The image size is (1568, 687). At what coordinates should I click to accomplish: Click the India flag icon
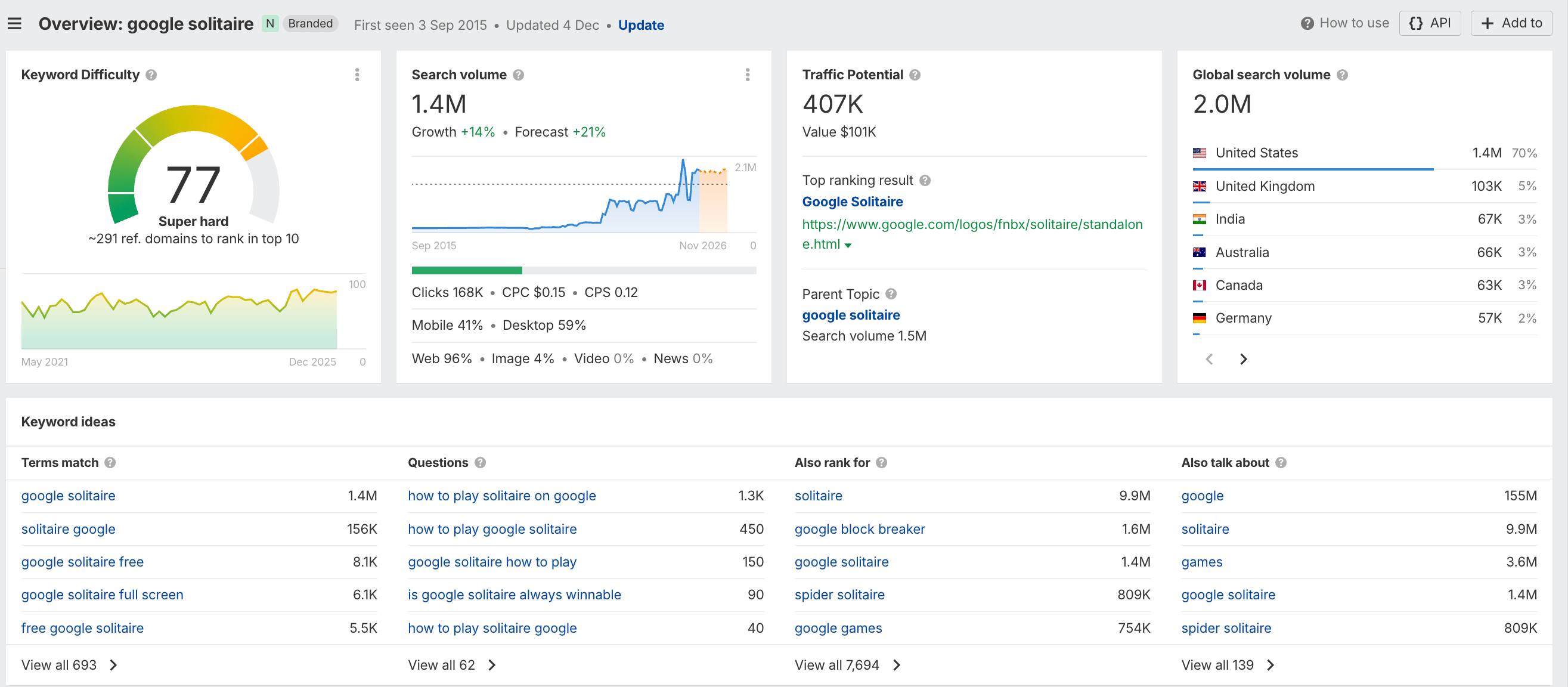(x=1199, y=219)
